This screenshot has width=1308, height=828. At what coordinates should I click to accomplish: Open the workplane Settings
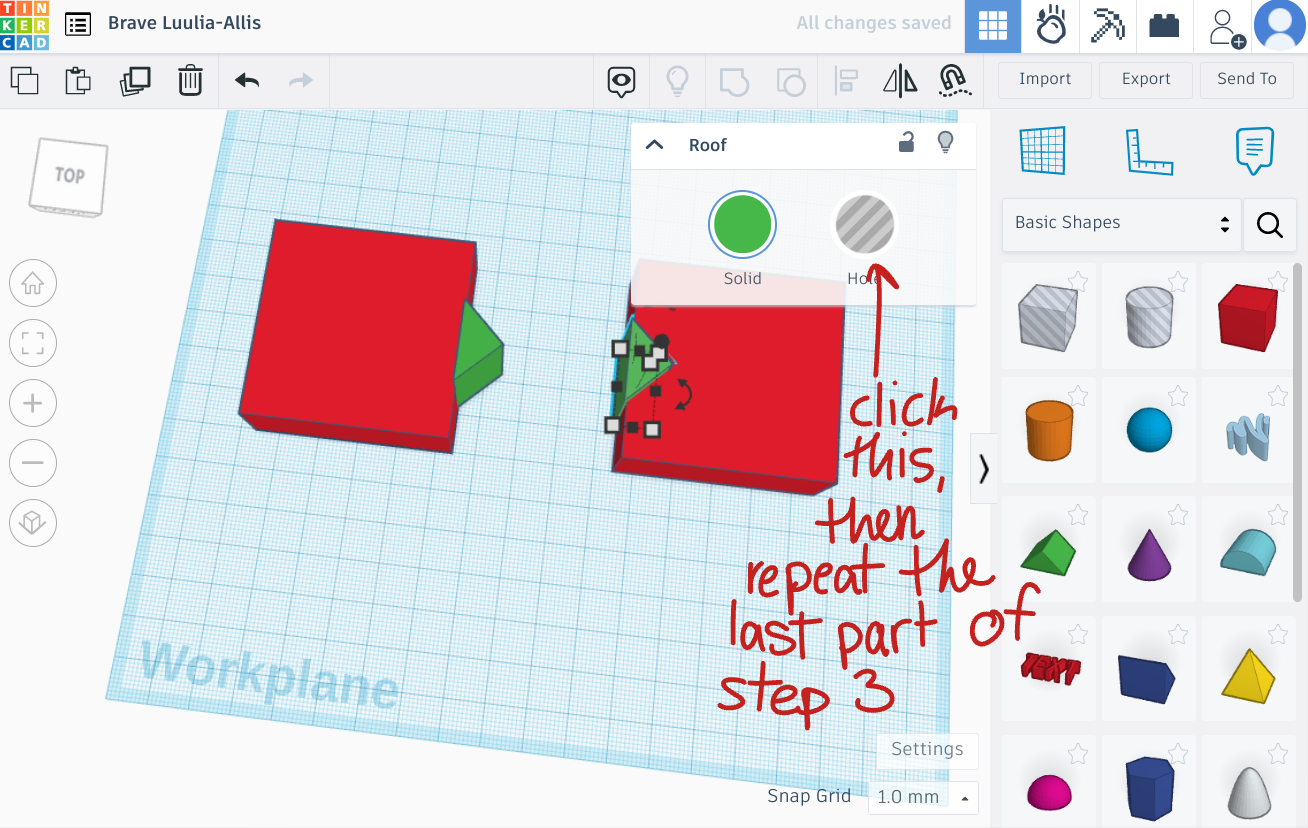click(926, 750)
